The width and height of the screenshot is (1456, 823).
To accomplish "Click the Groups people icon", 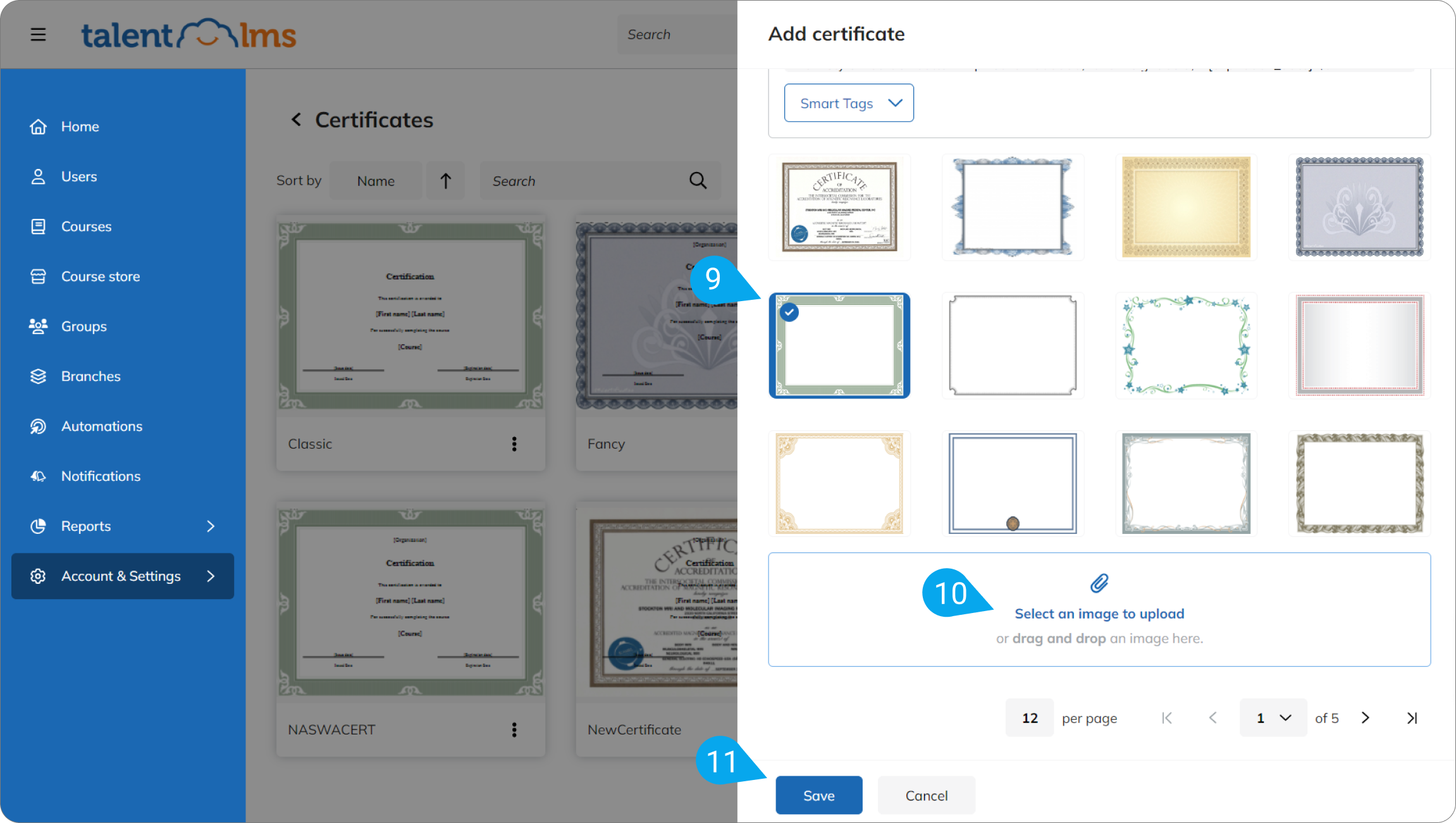I will coord(38,326).
